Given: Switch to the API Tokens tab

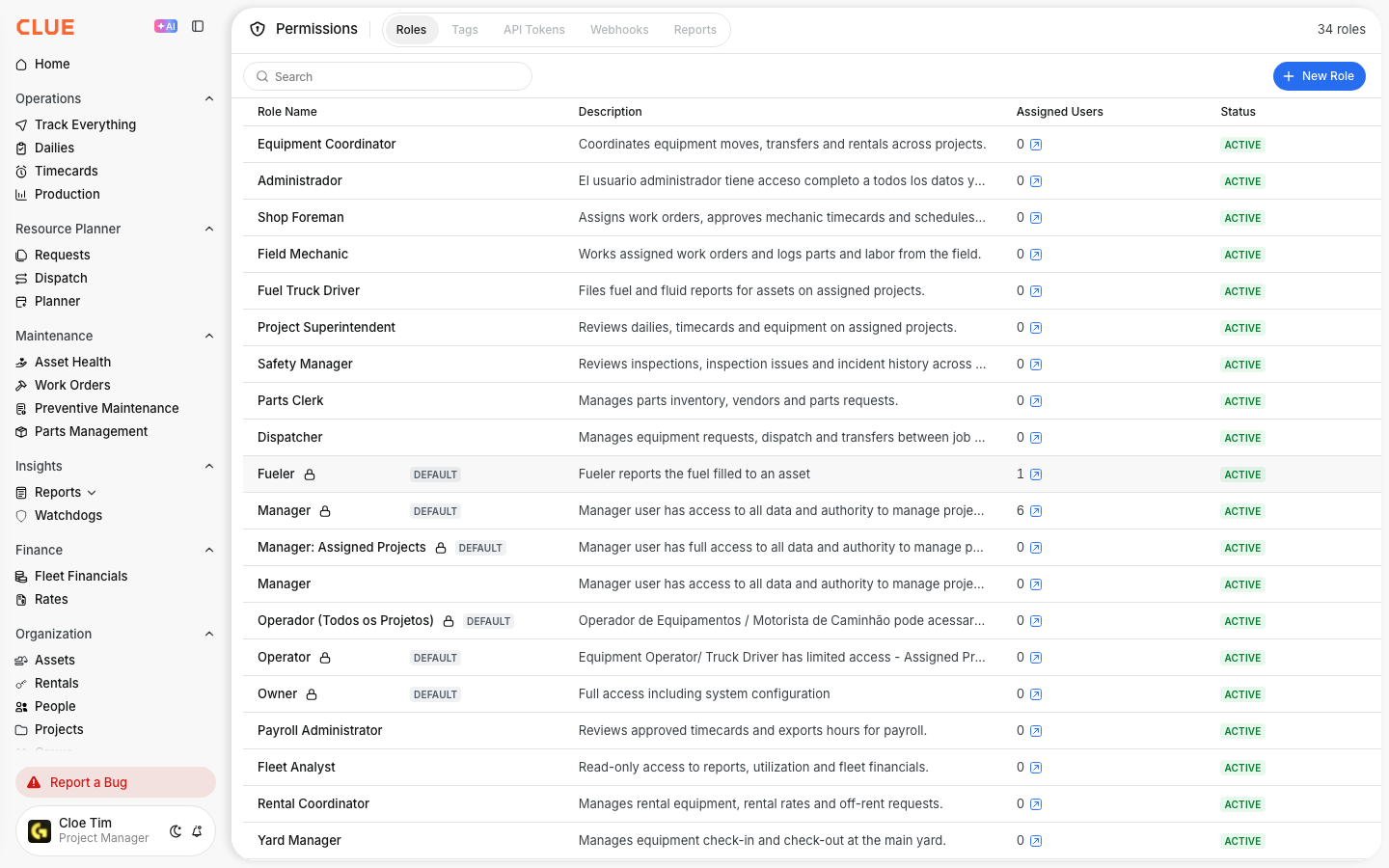Looking at the screenshot, I should (x=534, y=30).
